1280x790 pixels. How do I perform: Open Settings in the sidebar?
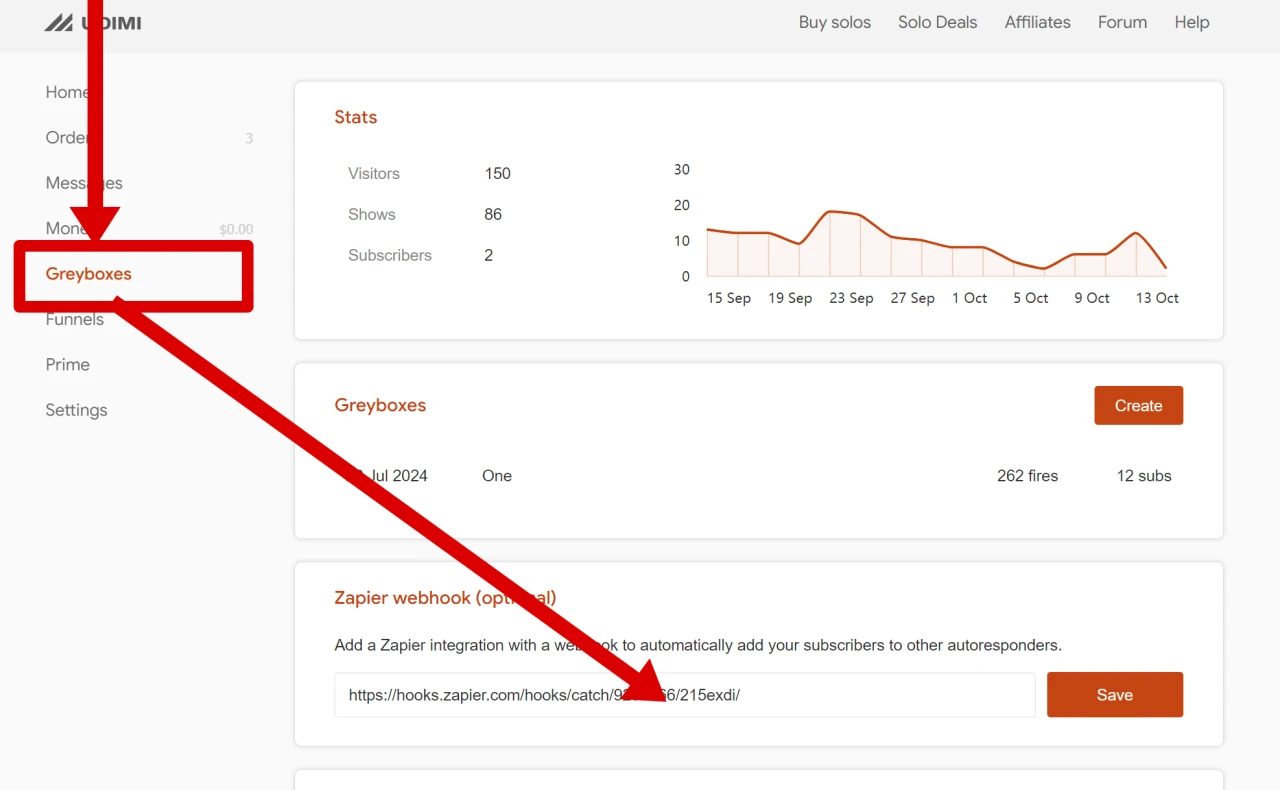(76, 410)
